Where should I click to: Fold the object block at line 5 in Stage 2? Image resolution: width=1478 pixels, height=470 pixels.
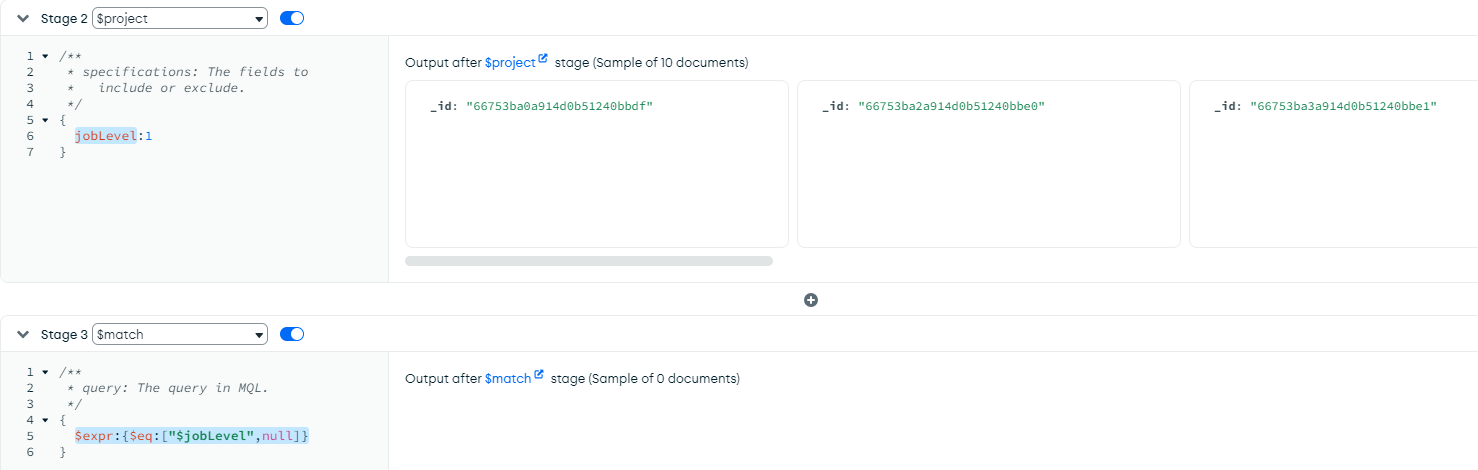tap(45, 120)
